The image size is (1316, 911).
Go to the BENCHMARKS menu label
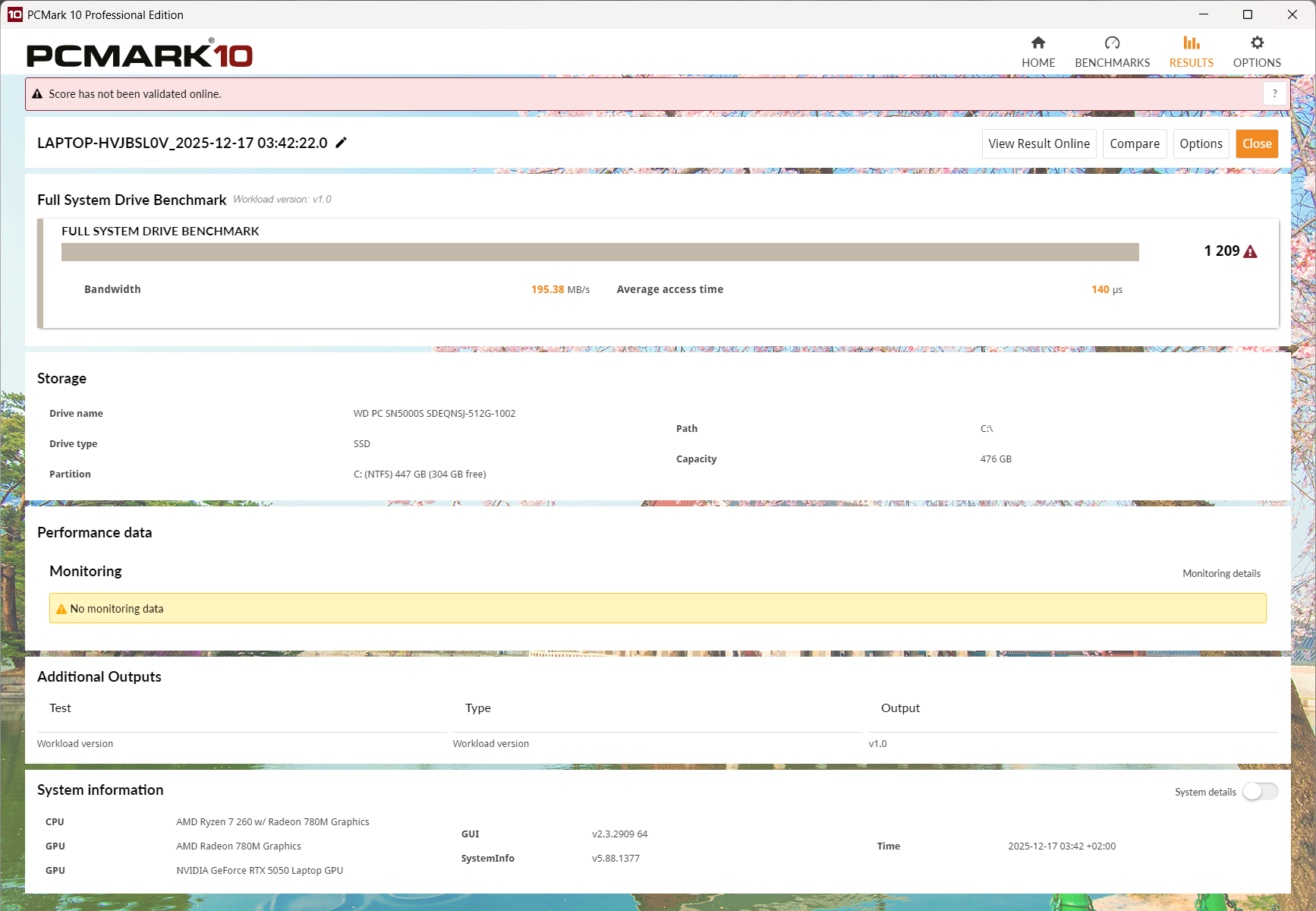pos(1113,63)
